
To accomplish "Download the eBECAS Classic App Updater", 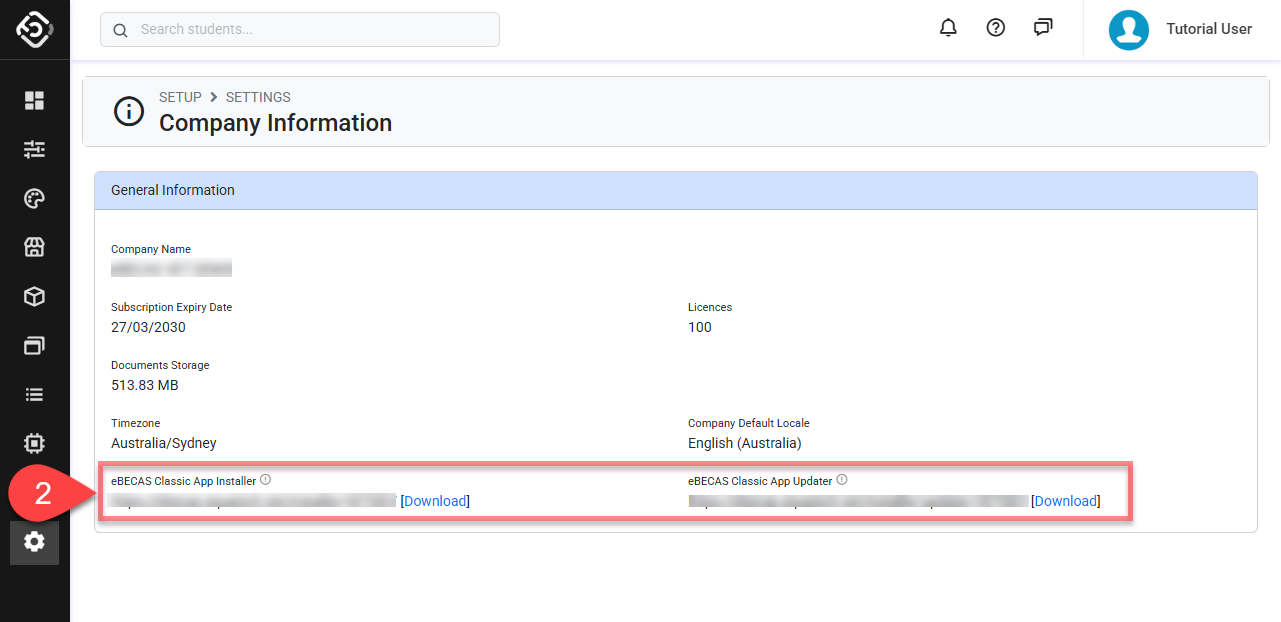I will (x=1066, y=501).
